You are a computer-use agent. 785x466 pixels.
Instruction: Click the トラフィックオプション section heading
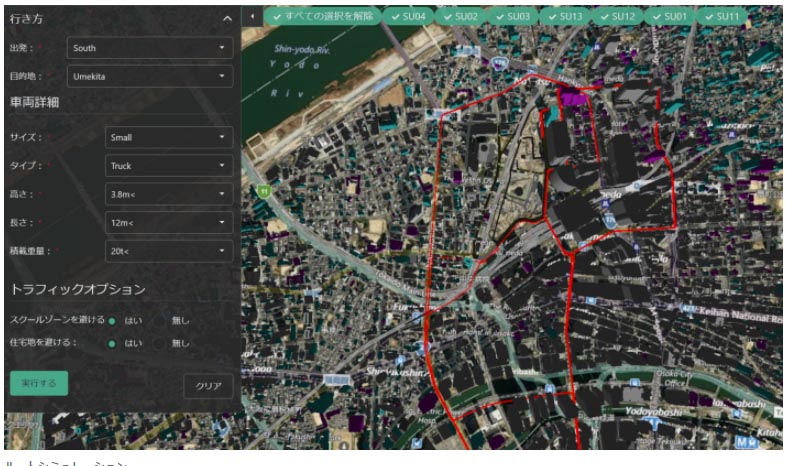[78, 289]
